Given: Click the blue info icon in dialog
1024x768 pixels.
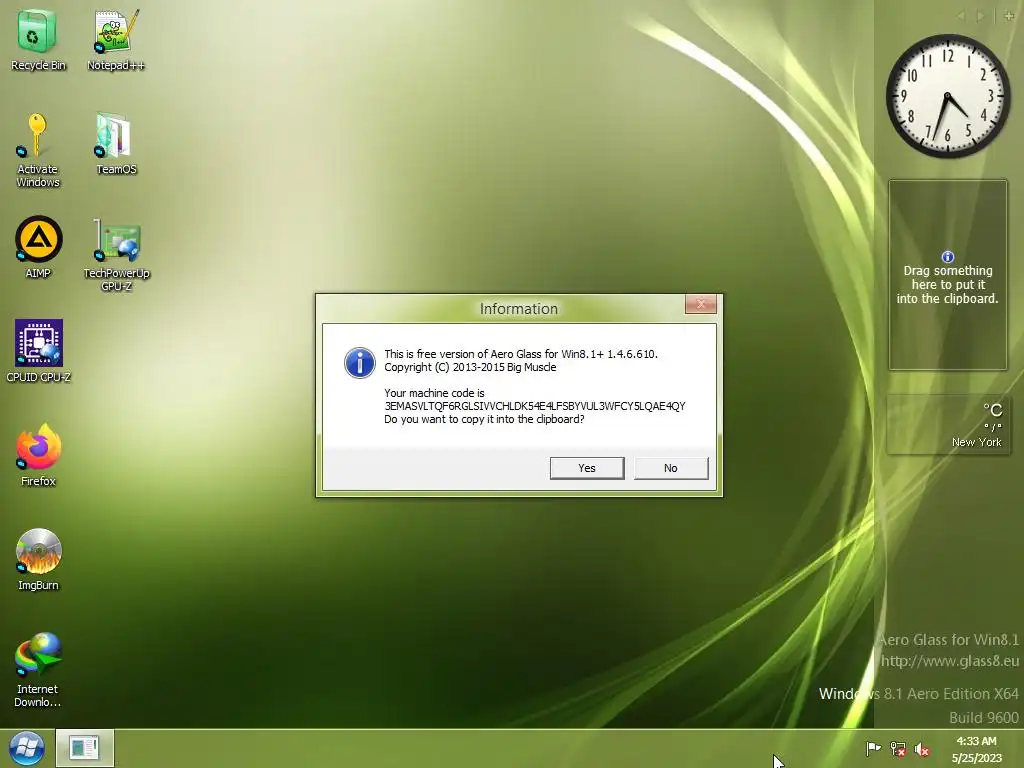Looking at the screenshot, I should 360,362.
